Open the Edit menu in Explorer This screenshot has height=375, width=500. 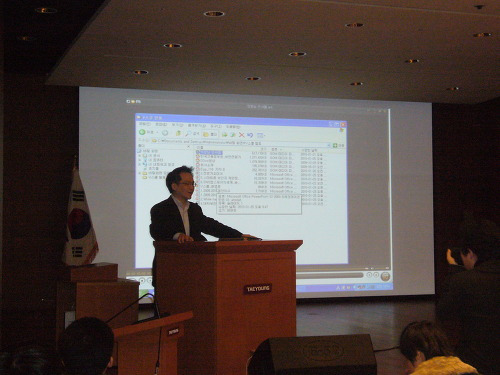click(x=161, y=124)
